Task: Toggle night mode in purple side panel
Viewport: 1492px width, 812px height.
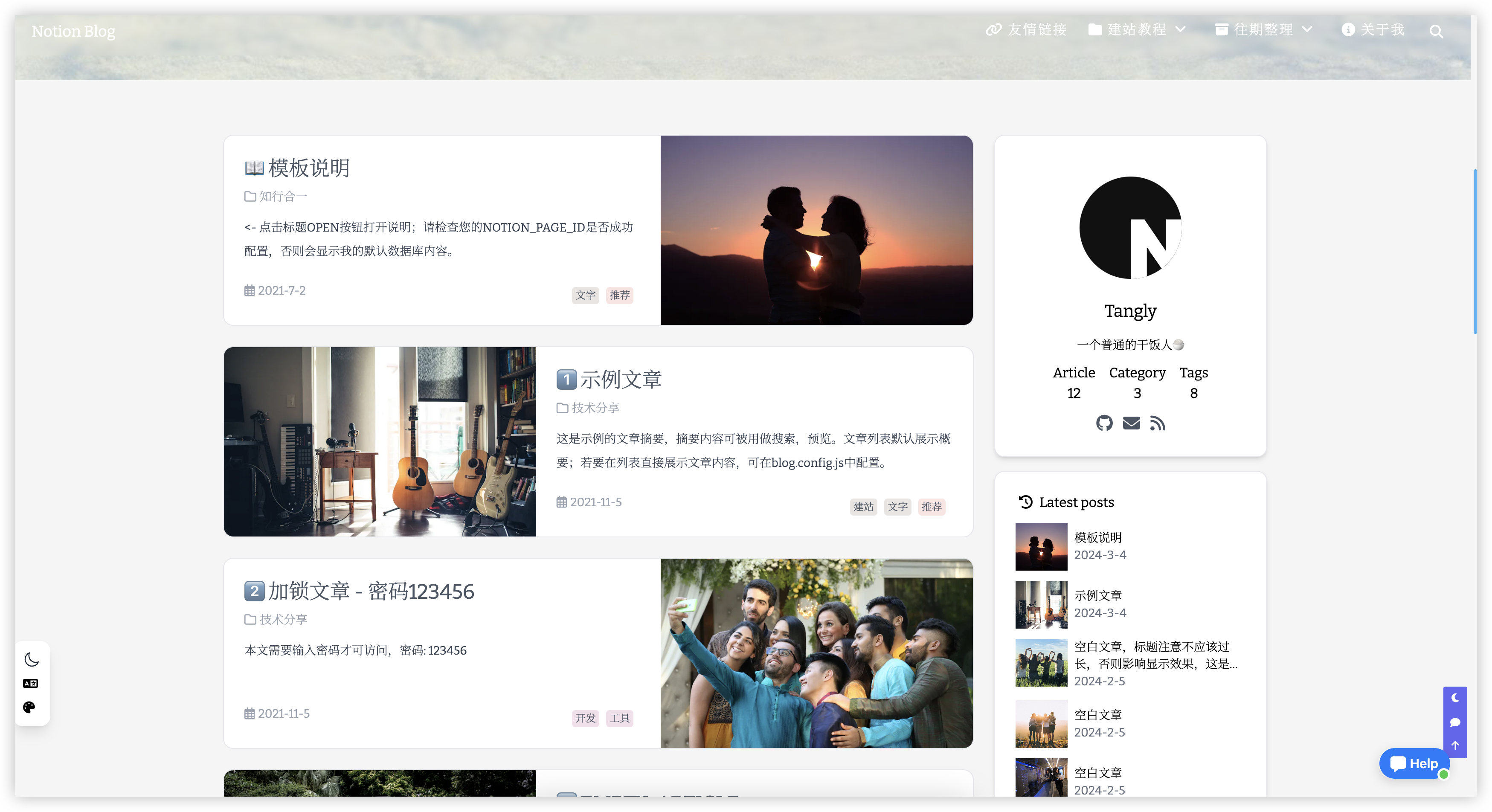Action: click(x=1455, y=698)
